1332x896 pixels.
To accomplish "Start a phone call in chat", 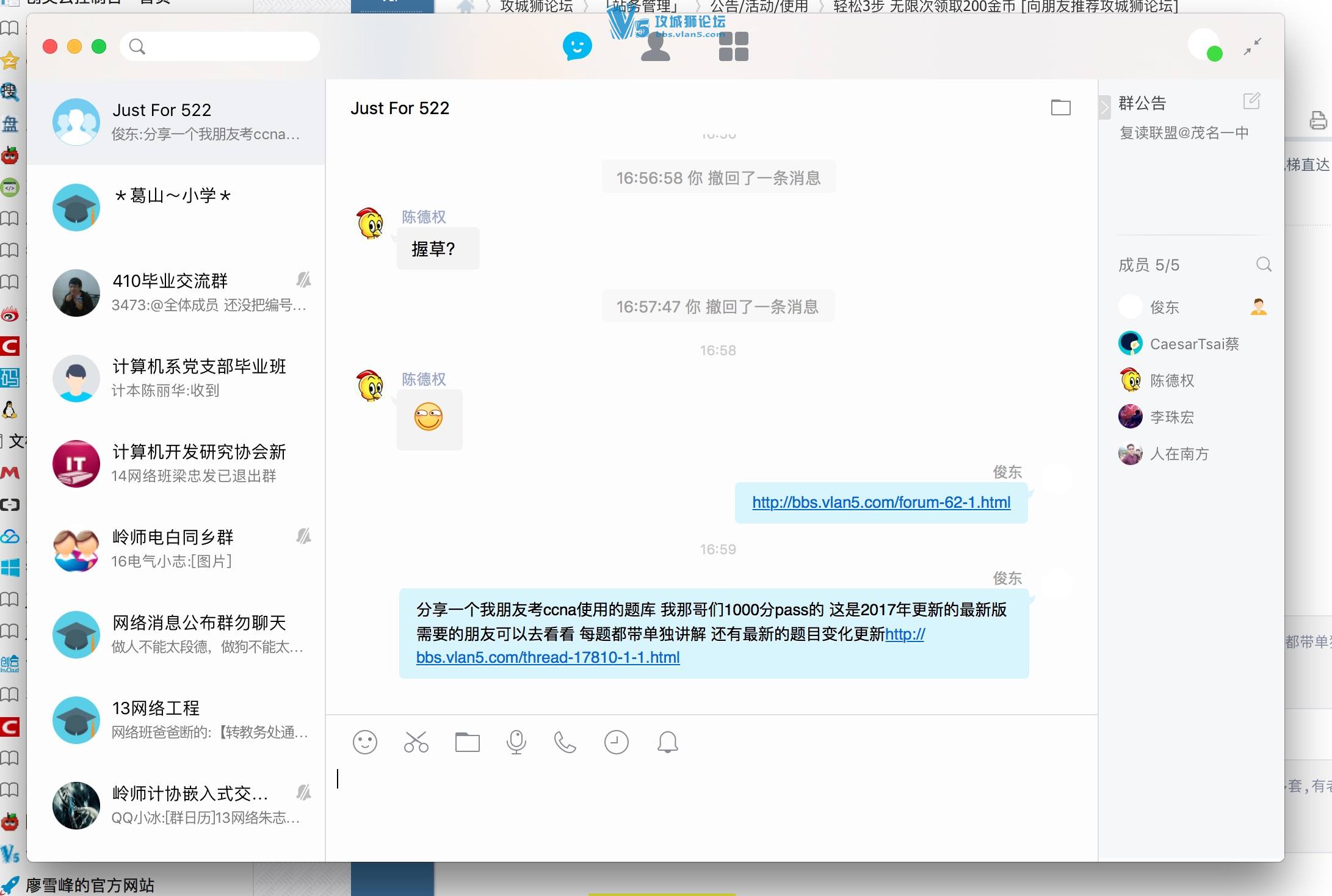I will click(565, 742).
